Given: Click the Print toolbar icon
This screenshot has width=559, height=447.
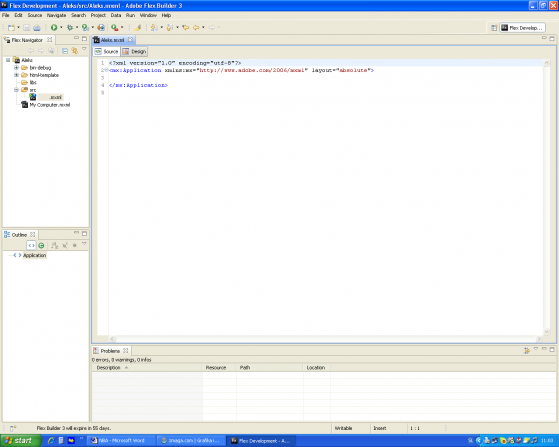Looking at the screenshot, I should tap(37, 27).
